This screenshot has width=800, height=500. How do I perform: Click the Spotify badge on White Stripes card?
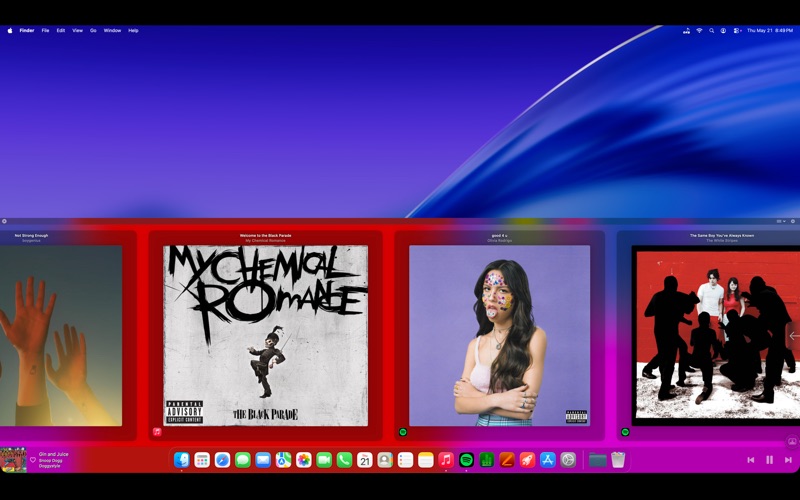625,432
